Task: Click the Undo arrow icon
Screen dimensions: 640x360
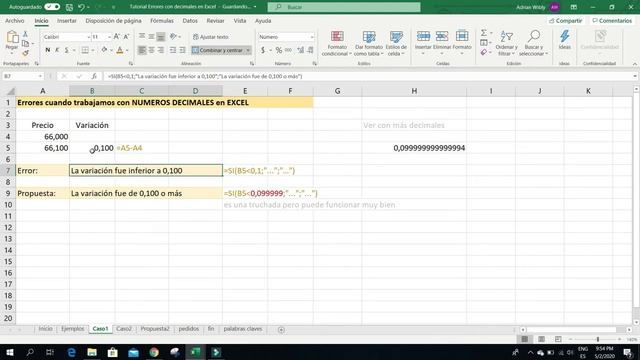Action: (x=81, y=7)
